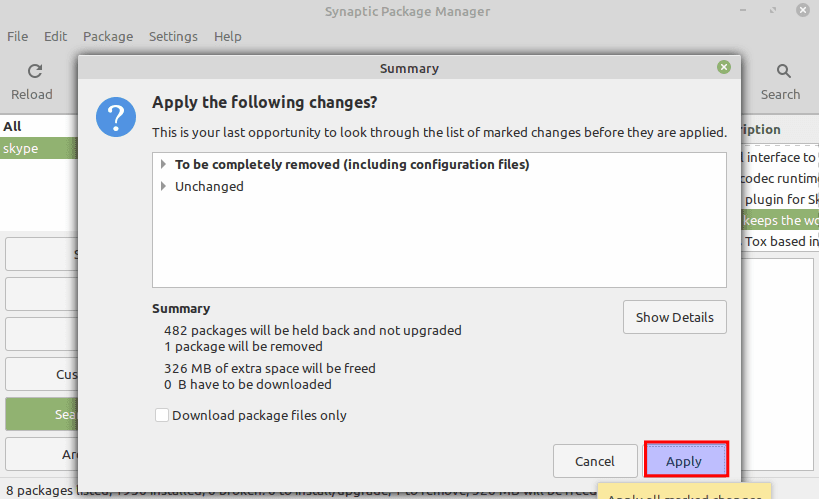Image resolution: width=819 pixels, height=499 pixels.
Task: Close the Summary dialog with green X
Action: tap(723, 68)
